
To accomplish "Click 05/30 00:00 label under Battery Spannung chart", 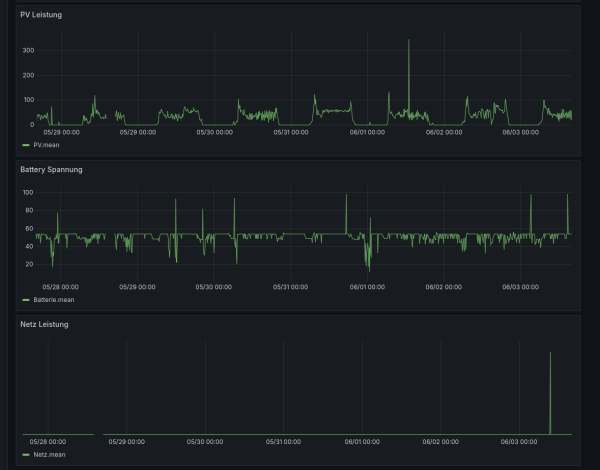I will pos(215,286).
